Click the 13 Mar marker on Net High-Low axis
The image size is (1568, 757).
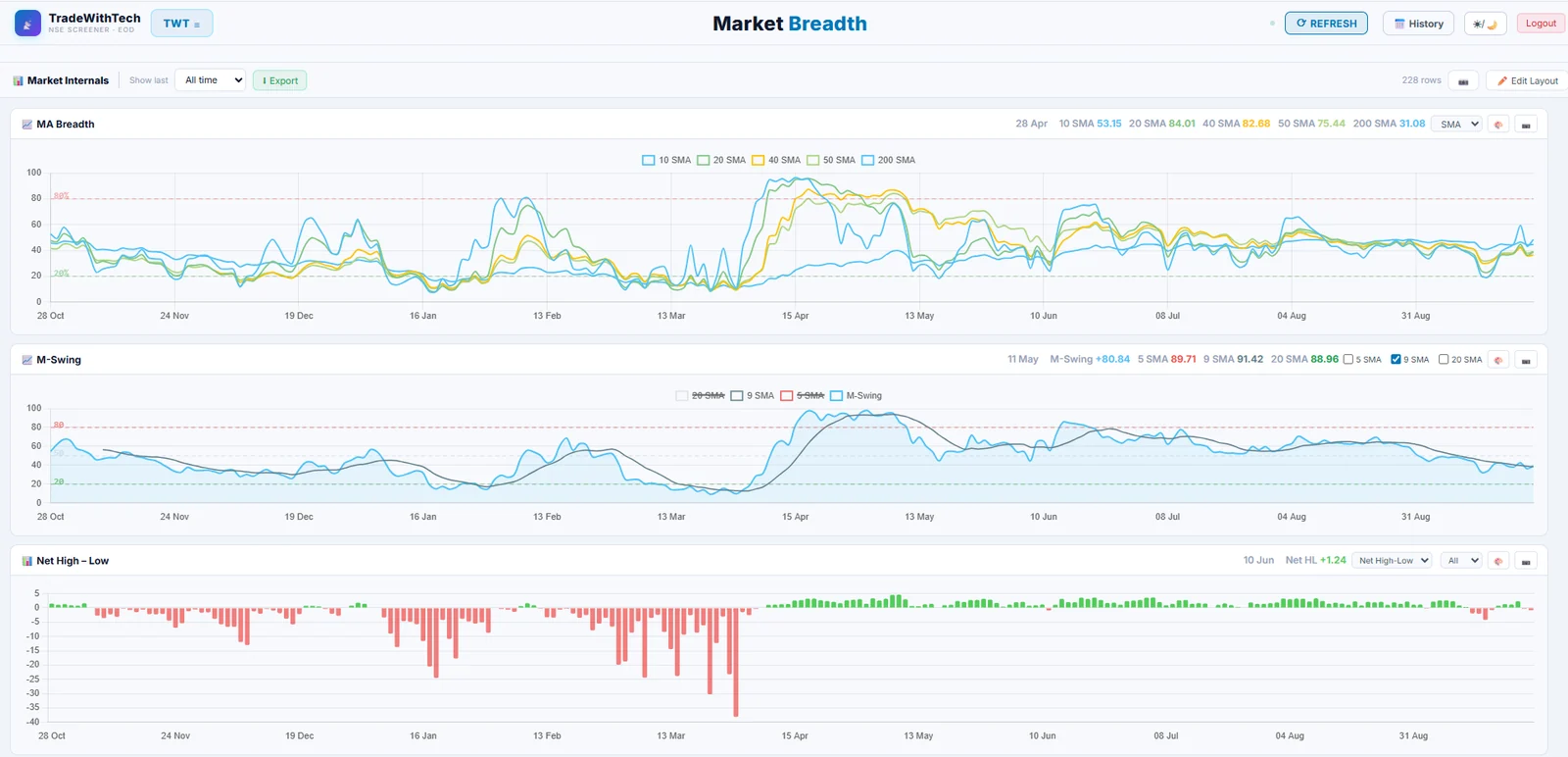tap(670, 735)
